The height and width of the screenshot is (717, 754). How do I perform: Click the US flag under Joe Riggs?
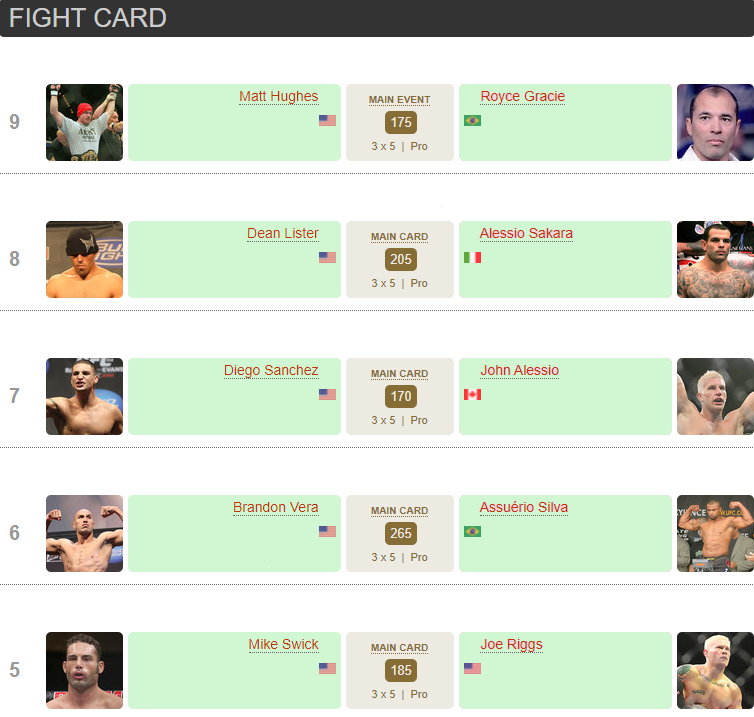coord(472,669)
